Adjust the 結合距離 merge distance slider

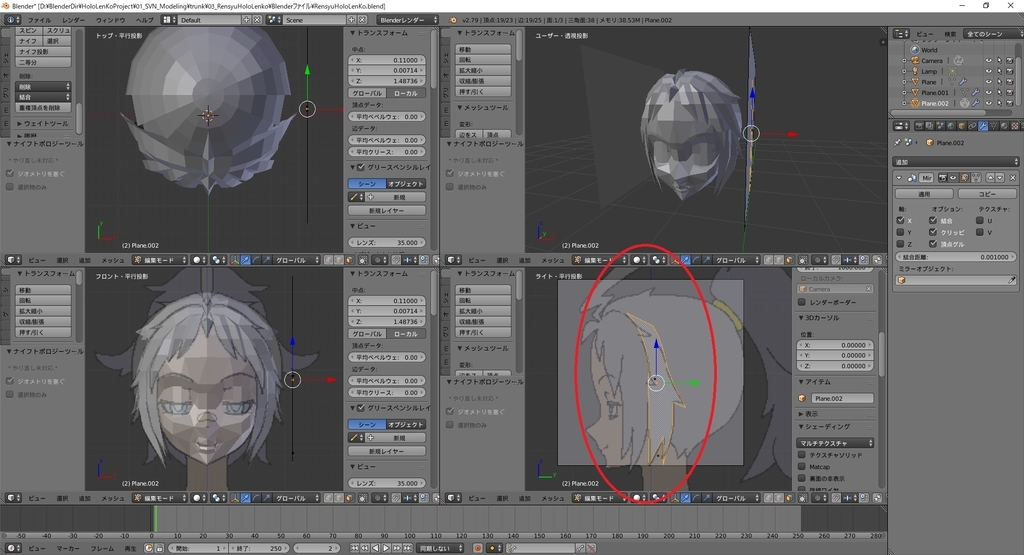coord(956,257)
